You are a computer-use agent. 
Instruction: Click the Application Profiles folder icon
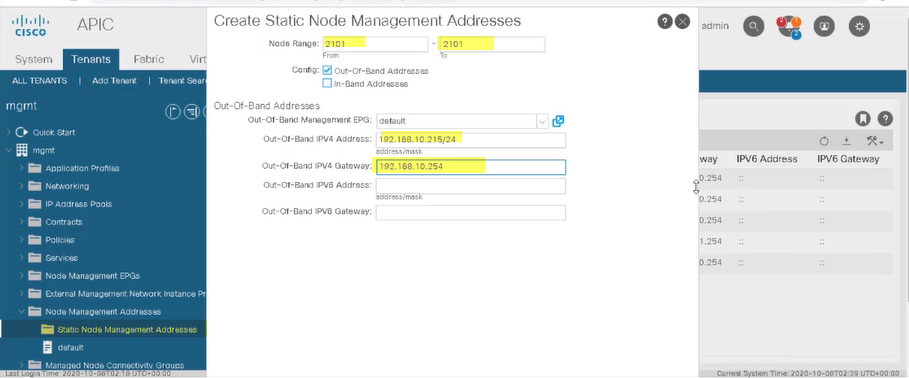(x=35, y=168)
